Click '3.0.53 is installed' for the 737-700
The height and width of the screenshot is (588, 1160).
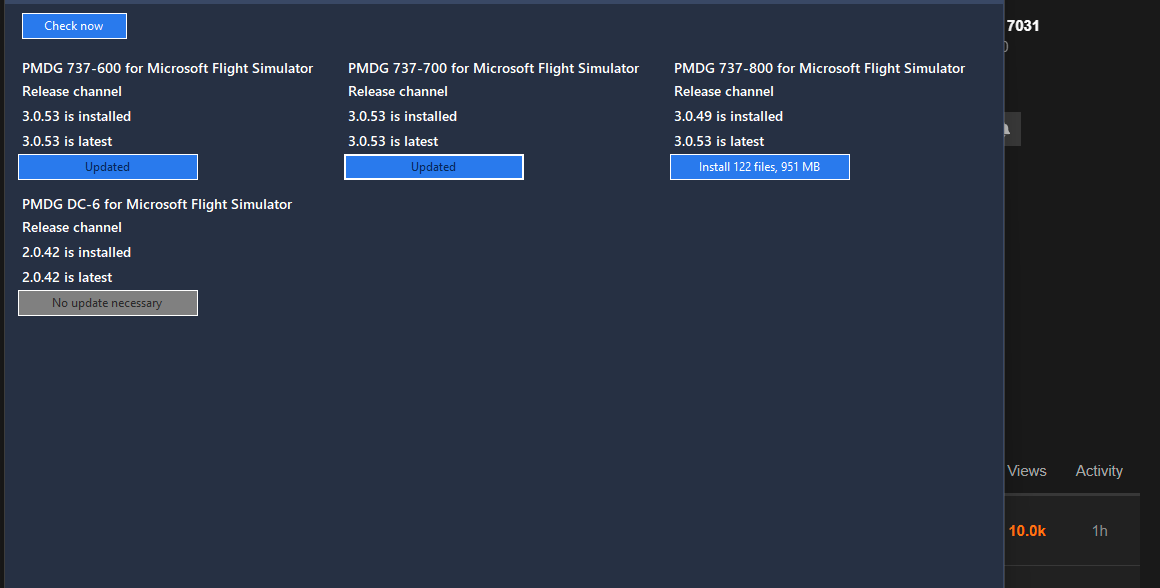[x=402, y=117]
